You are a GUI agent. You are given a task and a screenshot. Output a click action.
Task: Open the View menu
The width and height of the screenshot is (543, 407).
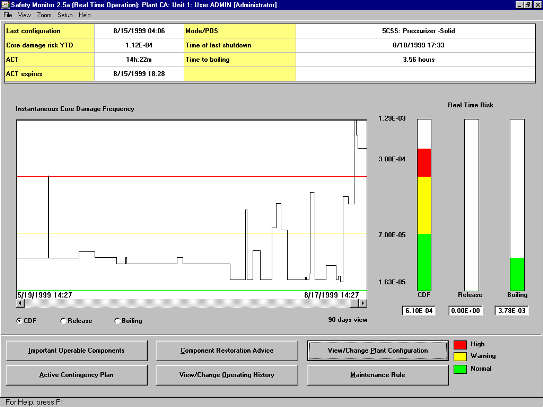point(24,15)
